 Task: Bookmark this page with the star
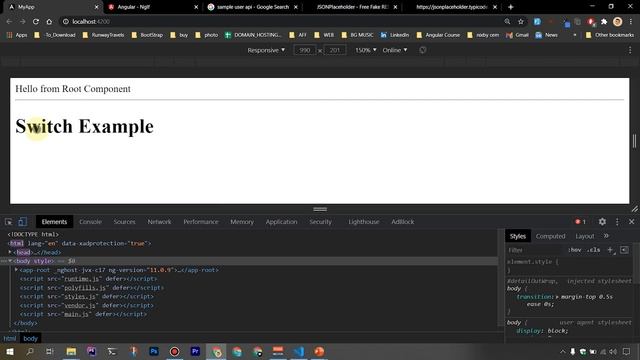[521, 22]
